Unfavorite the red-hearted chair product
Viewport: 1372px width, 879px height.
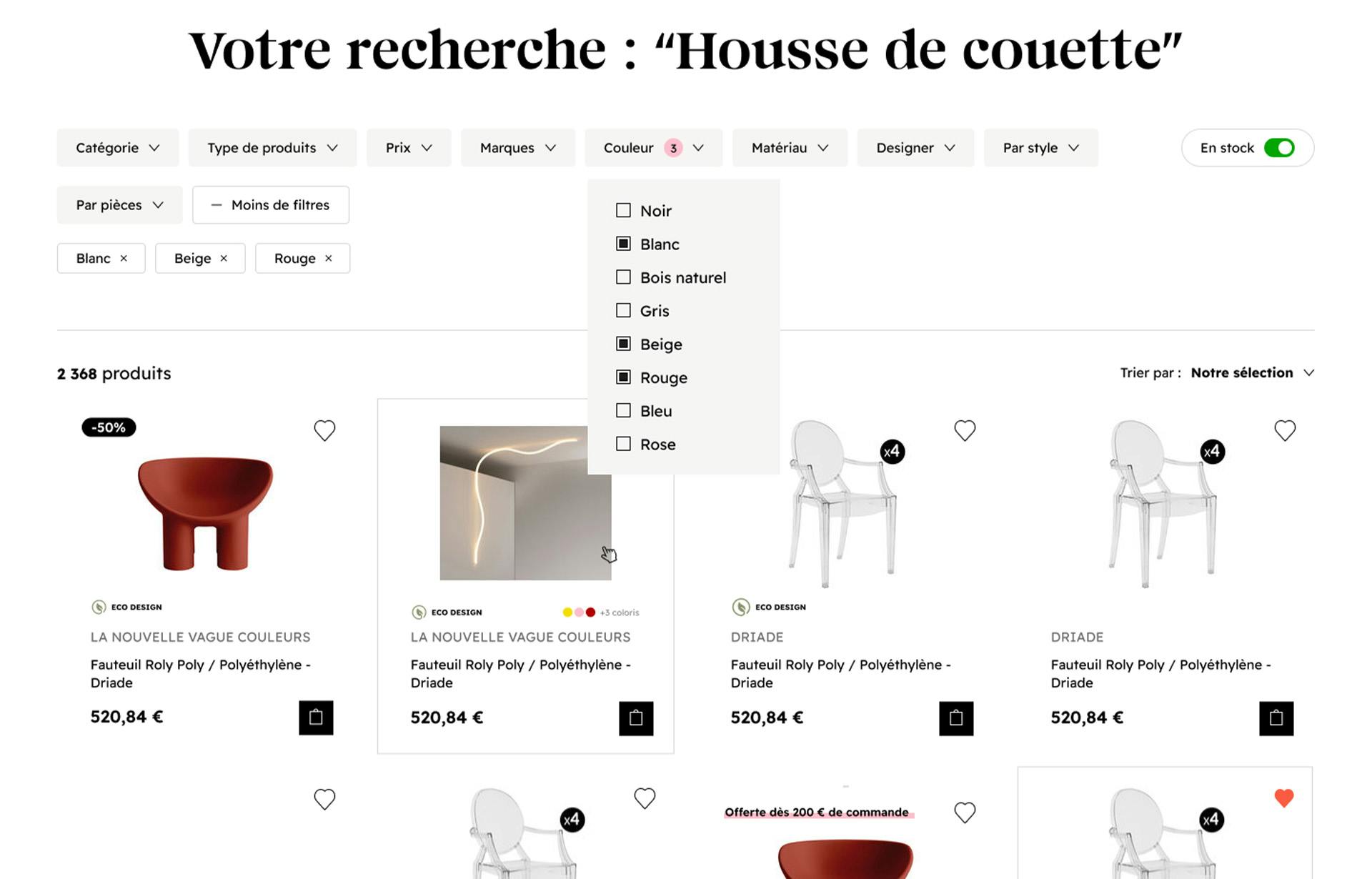click(x=1284, y=798)
